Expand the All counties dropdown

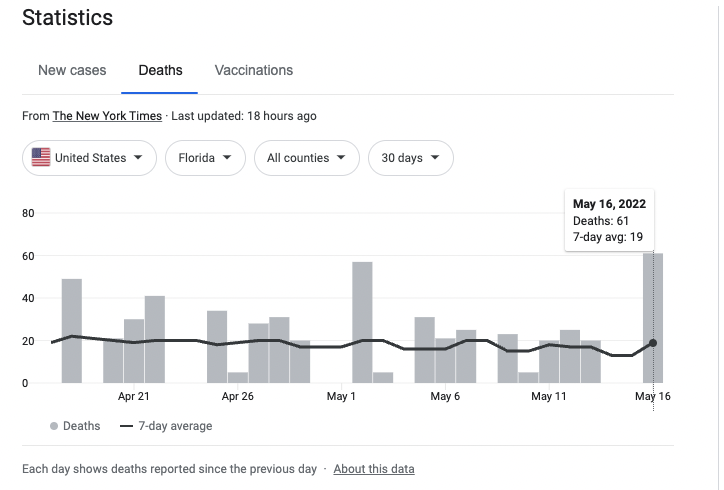pyautogui.click(x=307, y=158)
